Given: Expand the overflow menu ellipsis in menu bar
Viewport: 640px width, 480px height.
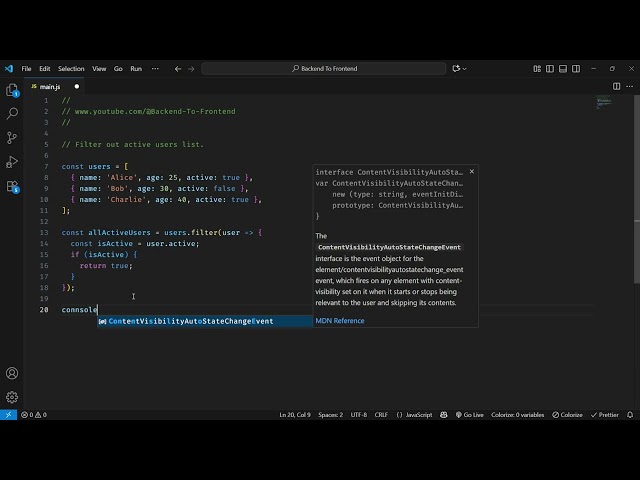Looking at the screenshot, I should [x=155, y=69].
